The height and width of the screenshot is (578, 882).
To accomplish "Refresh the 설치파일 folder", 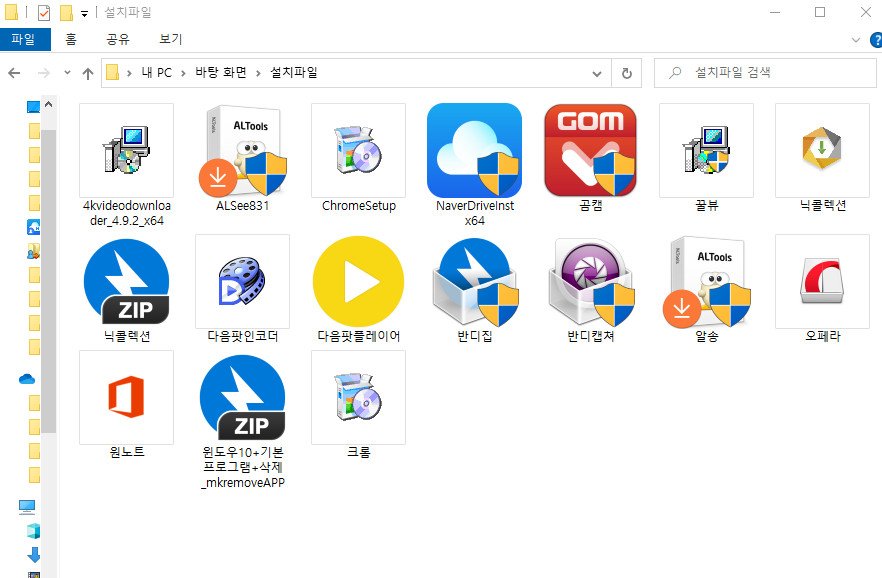I will [627, 73].
